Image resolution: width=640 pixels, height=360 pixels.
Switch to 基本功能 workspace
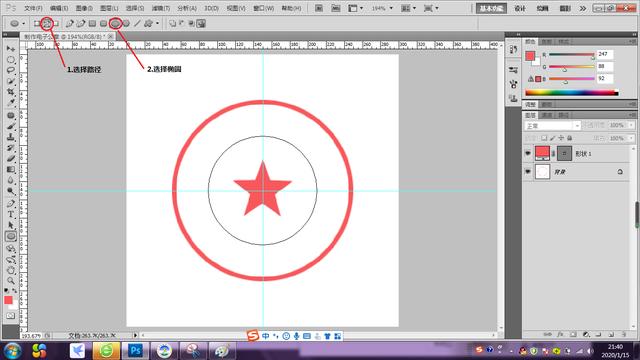[x=491, y=8]
